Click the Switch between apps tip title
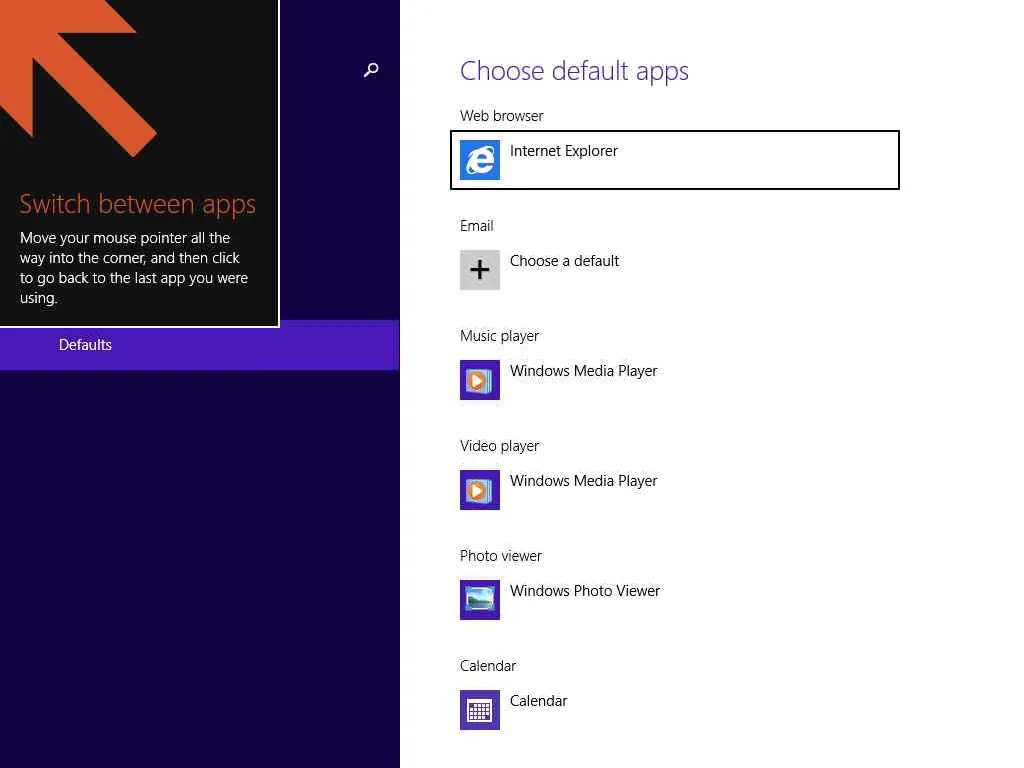 pyautogui.click(x=138, y=204)
